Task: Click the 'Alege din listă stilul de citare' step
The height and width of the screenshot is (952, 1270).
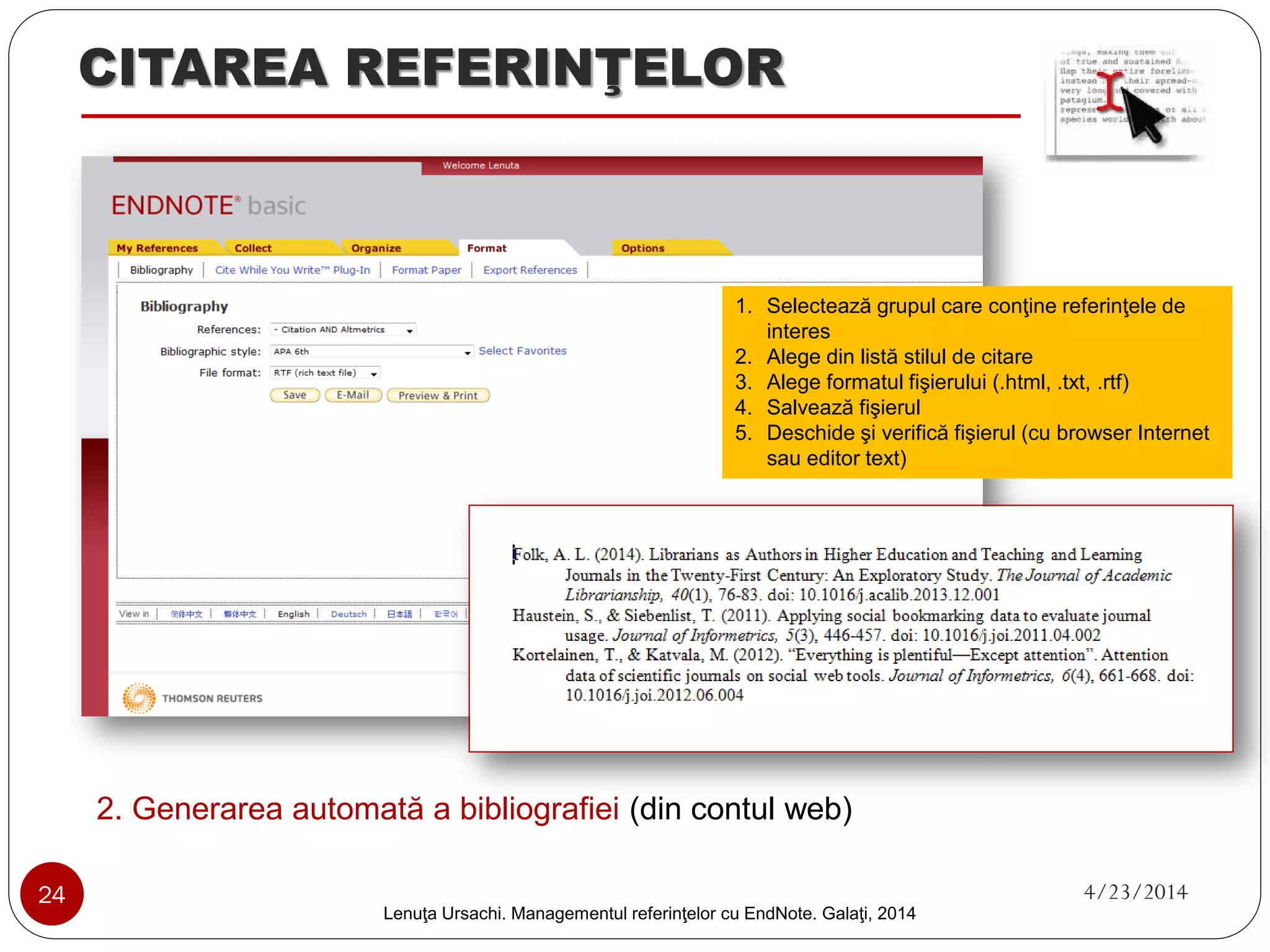Action: [x=899, y=356]
